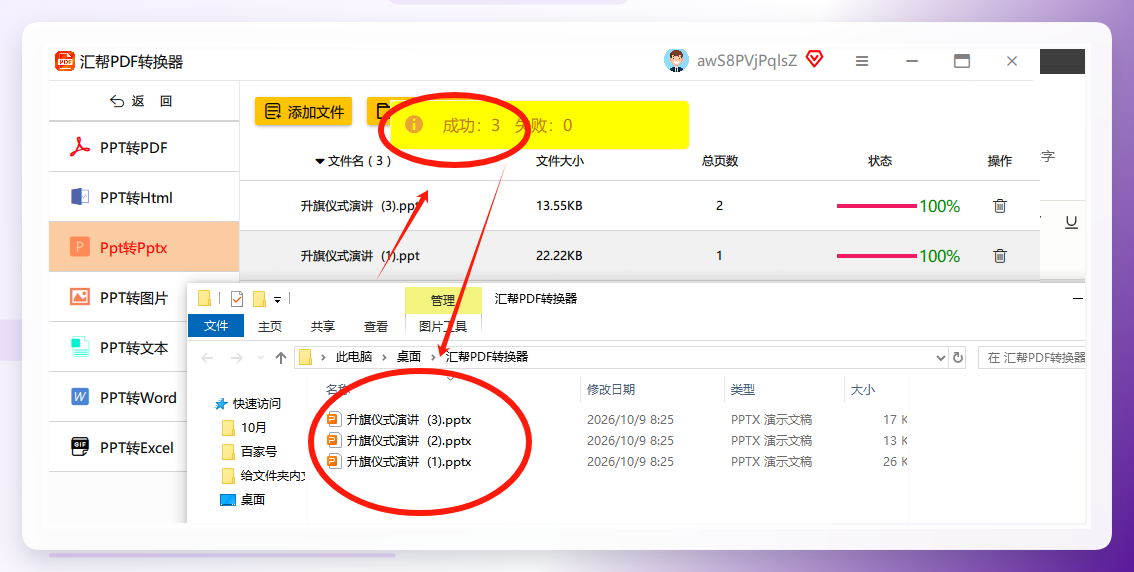This screenshot has height=572, width=1134.
Task: Open recent locations dropdown in Explorer
Action: point(260,358)
